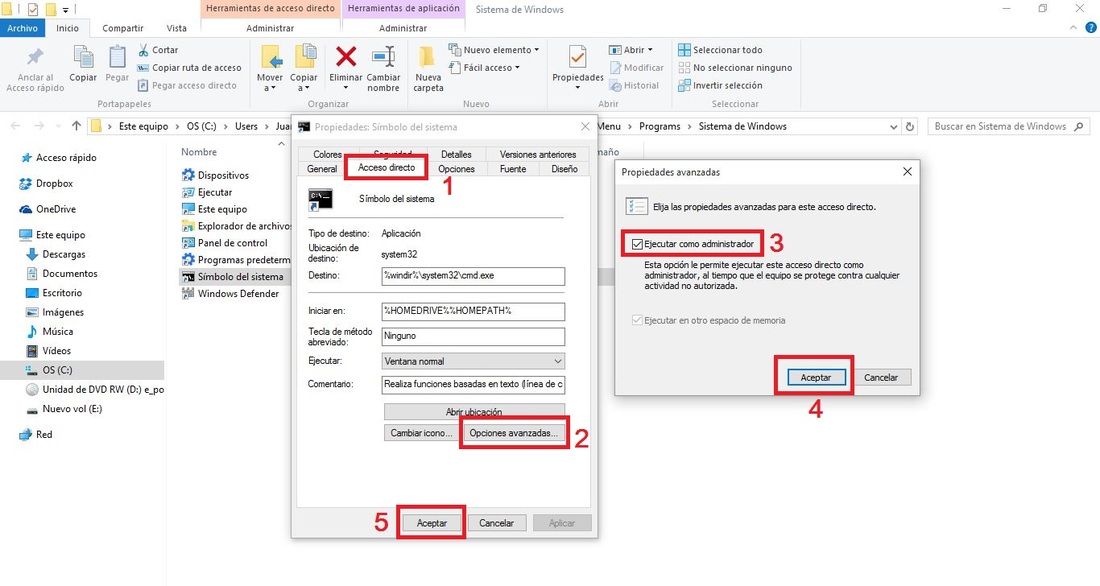The width and height of the screenshot is (1100, 586).
Task: Open the Archivo menu tab
Action: 22,28
